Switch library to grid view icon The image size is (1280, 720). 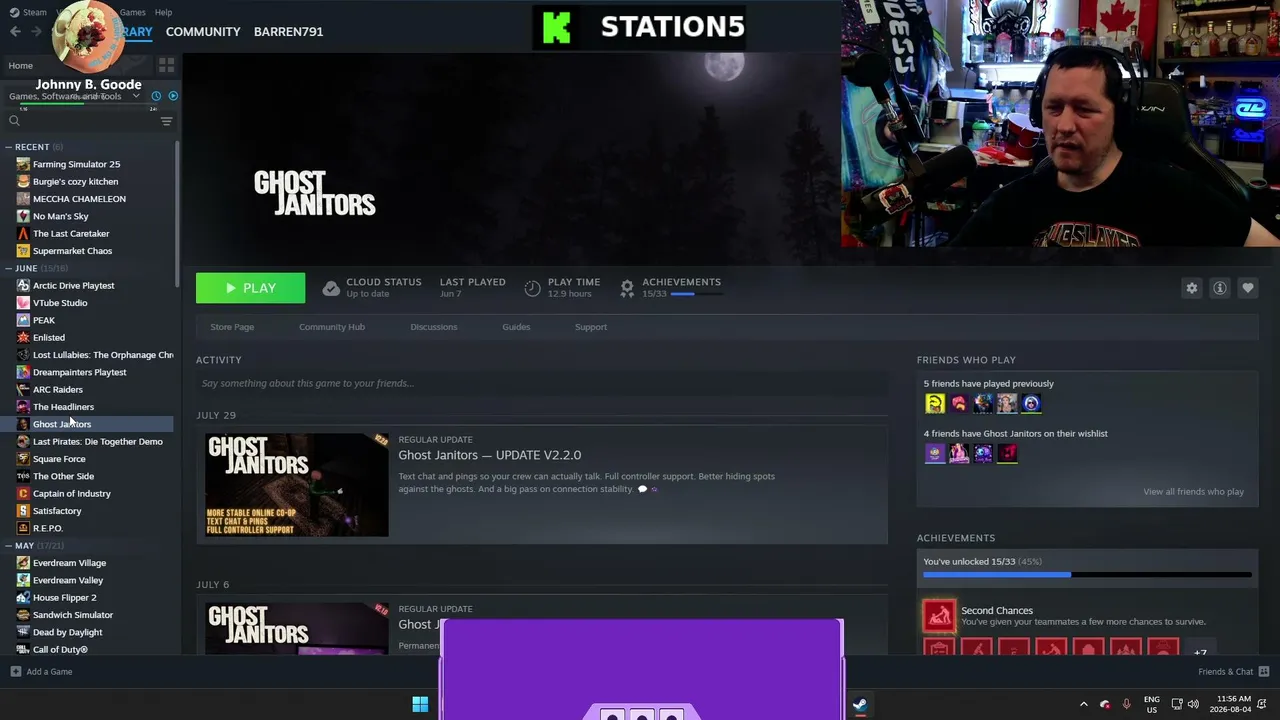166,65
